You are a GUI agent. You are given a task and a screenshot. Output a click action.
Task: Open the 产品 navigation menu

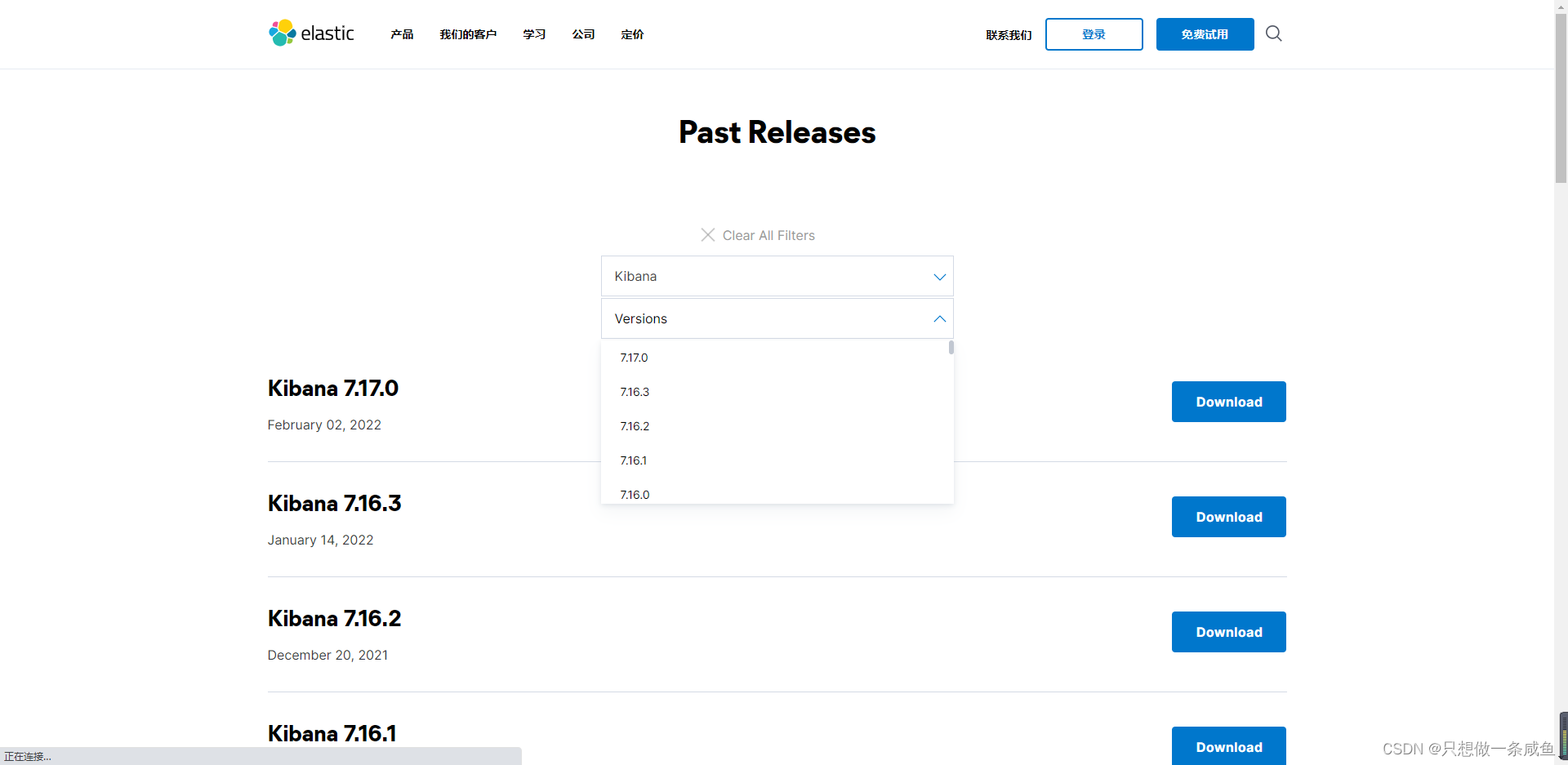click(x=402, y=34)
